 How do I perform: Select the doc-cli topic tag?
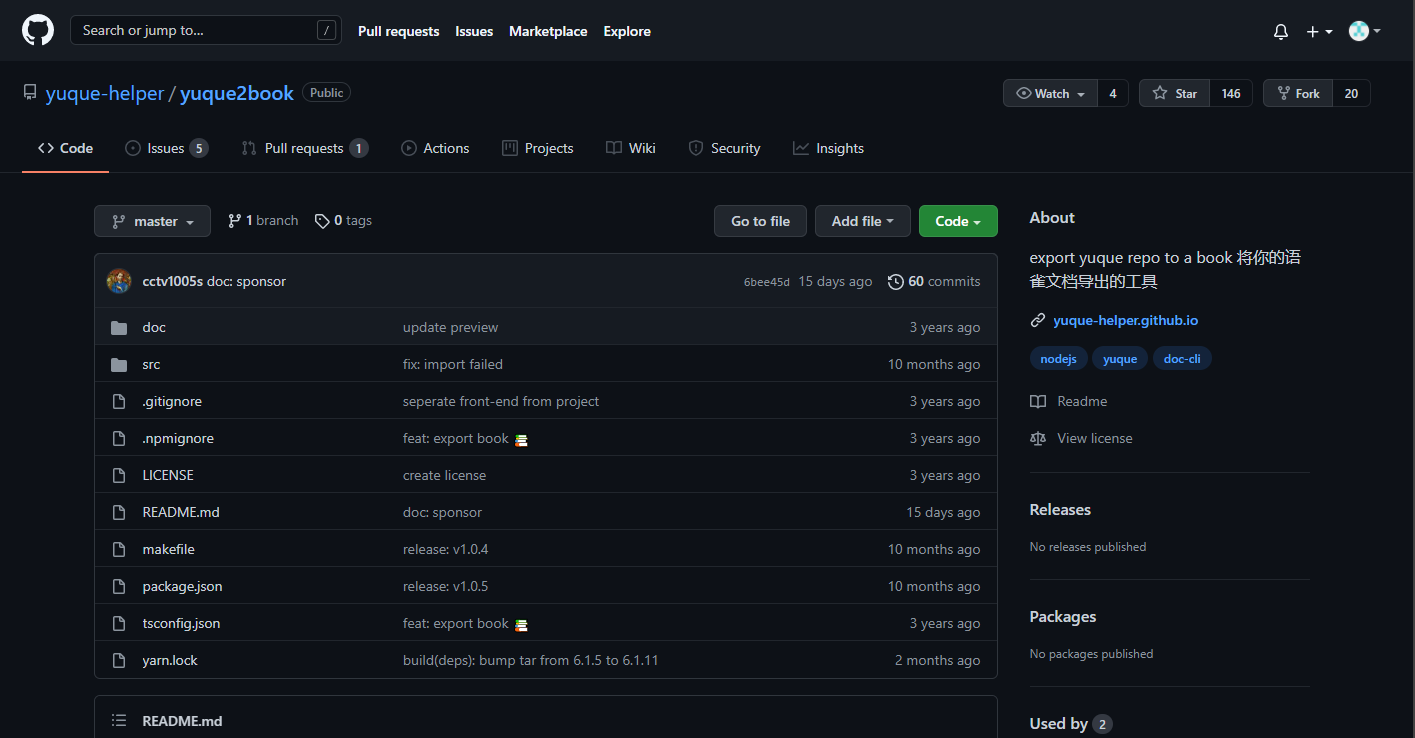(x=1182, y=358)
